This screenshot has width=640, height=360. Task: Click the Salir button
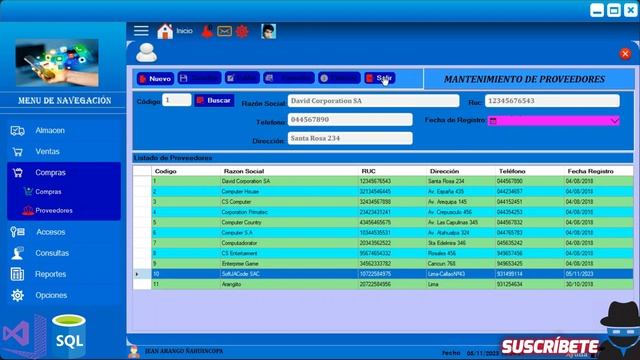coord(380,78)
